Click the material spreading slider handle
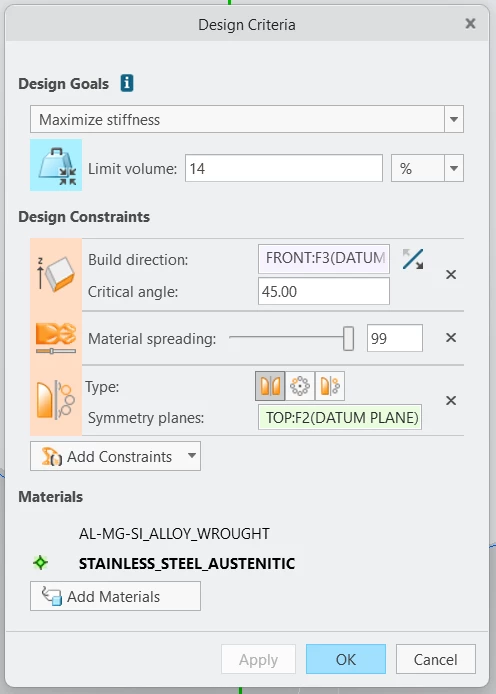This screenshot has height=694, width=496. coord(349,339)
